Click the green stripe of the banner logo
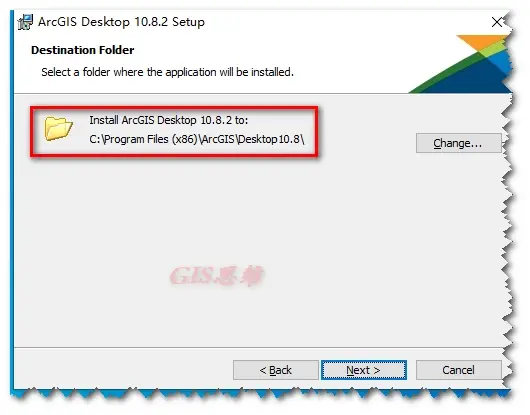 click(450, 73)
